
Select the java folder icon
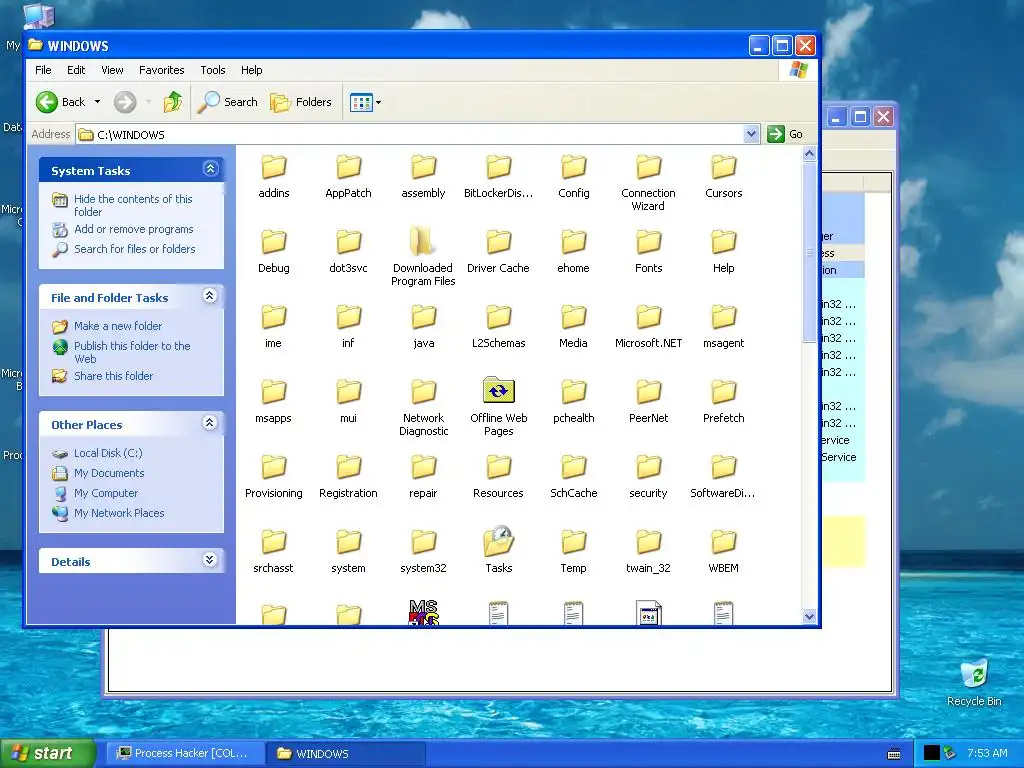[423, 317]
